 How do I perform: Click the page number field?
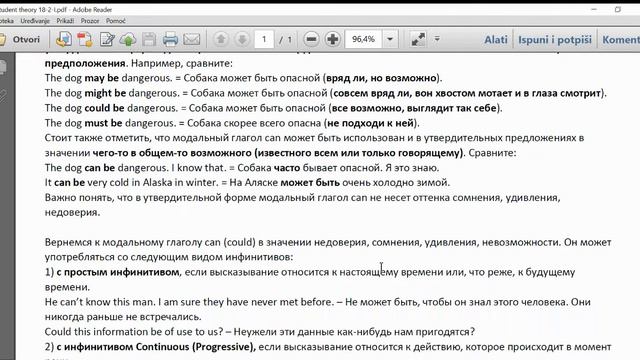264,39
